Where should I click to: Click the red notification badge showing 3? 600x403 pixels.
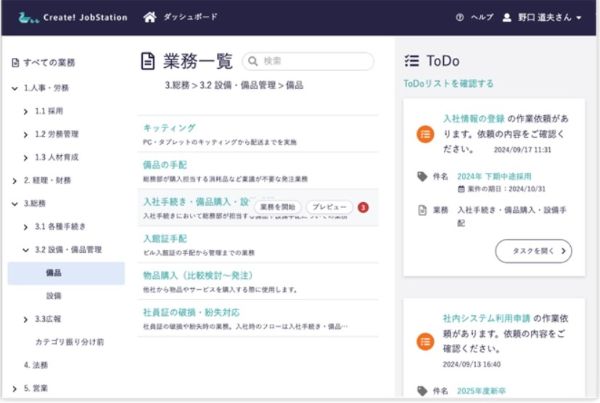point(363,207)
